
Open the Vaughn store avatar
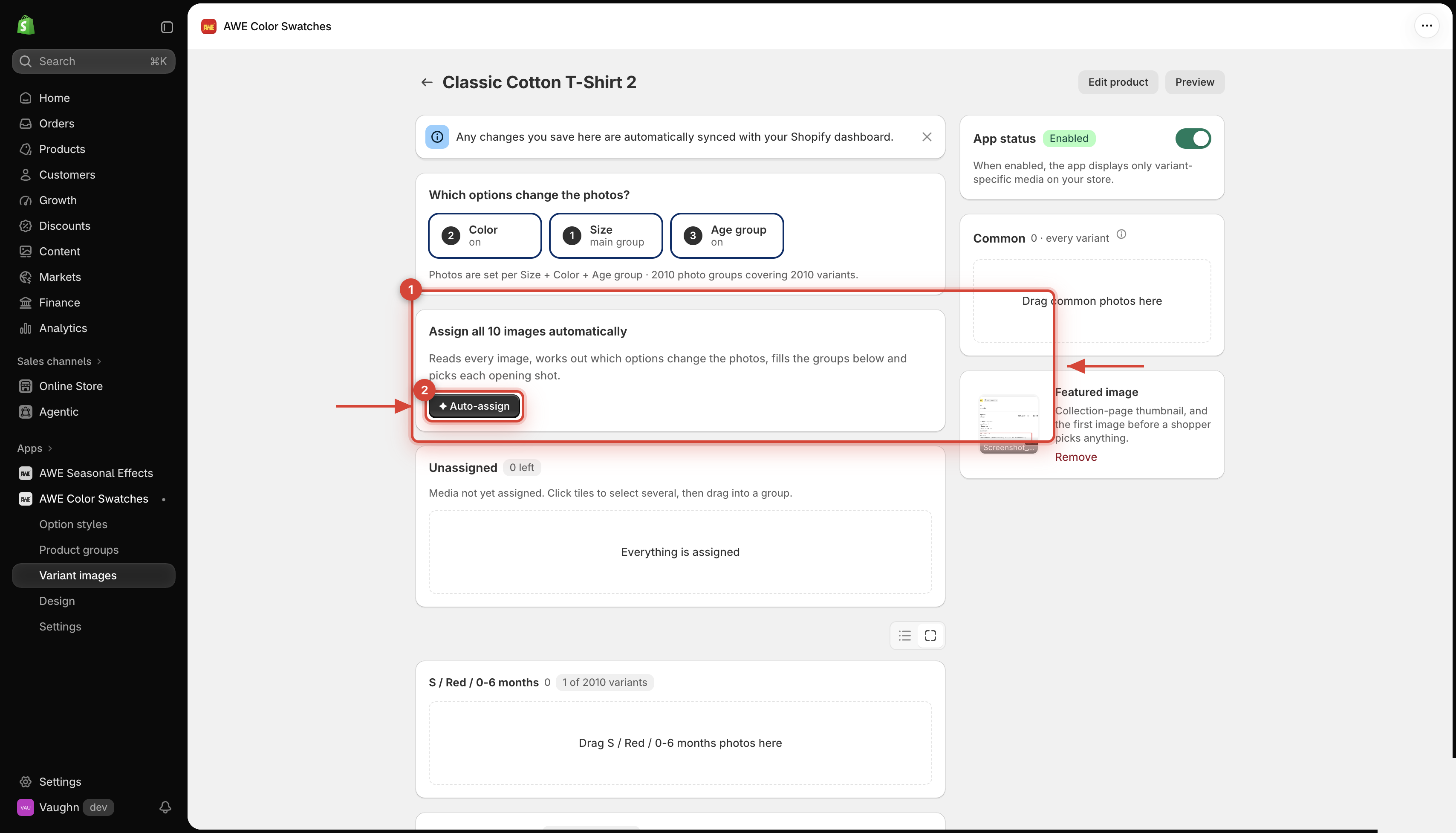[25, 807]
